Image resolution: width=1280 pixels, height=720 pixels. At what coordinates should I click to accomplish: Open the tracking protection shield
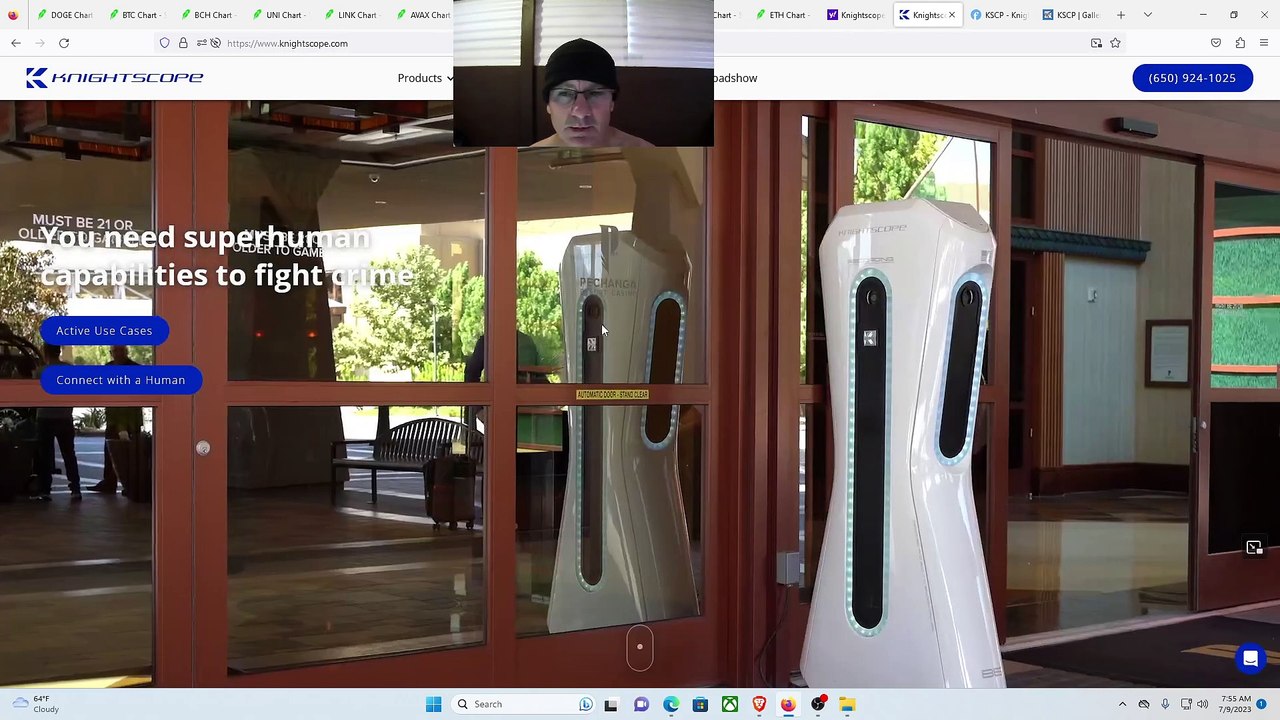tap(164, 43)
